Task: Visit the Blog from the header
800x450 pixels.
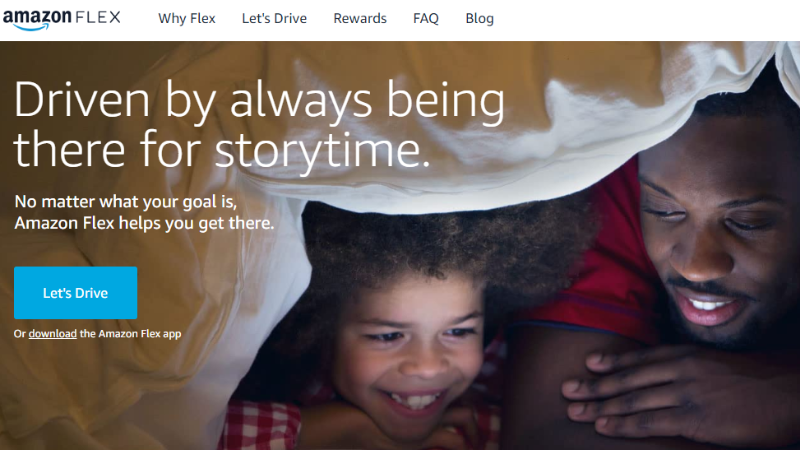Action: (x=479, y=19)
